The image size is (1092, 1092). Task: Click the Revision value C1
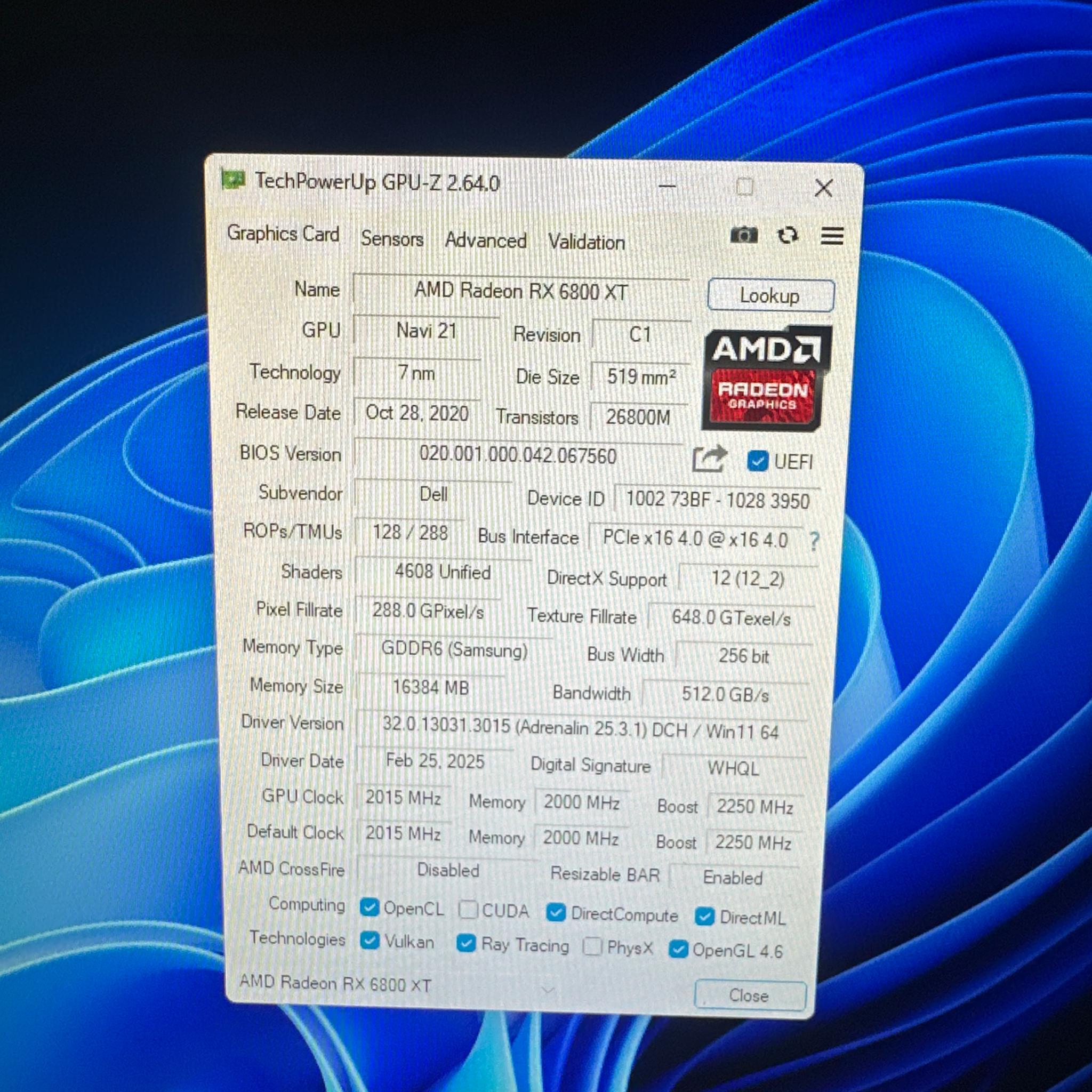pos(641,334)
